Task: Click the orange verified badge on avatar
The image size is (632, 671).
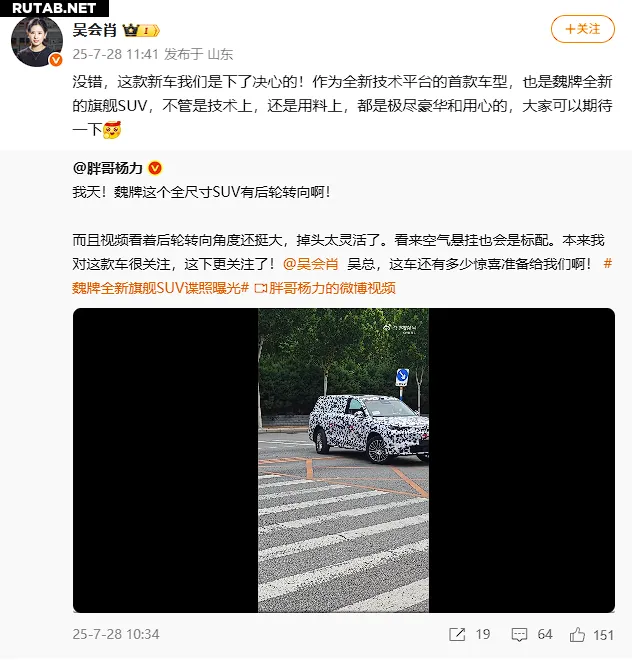Action: [56, 60]
